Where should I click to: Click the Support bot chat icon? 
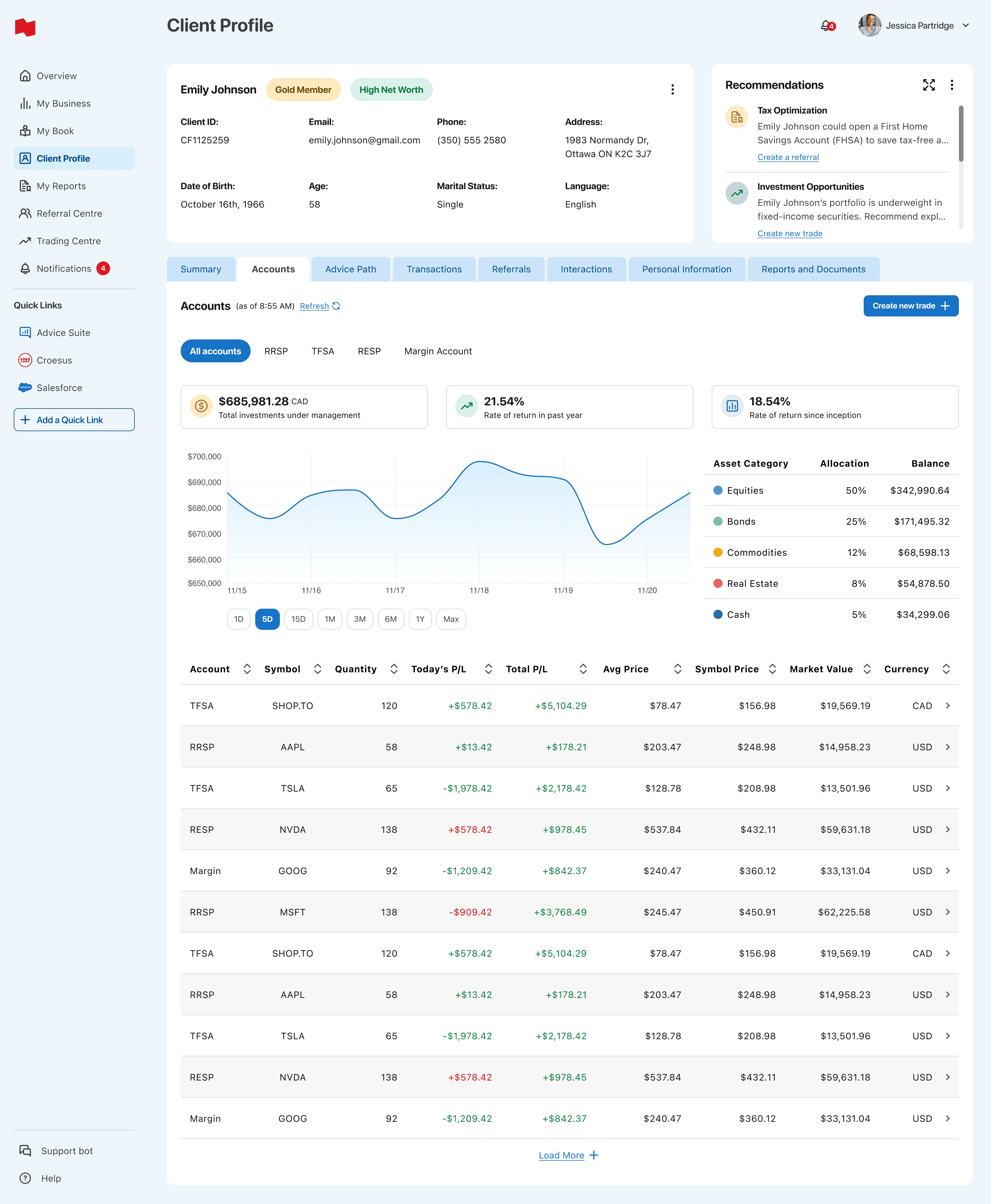click(x=25, y=1150)
